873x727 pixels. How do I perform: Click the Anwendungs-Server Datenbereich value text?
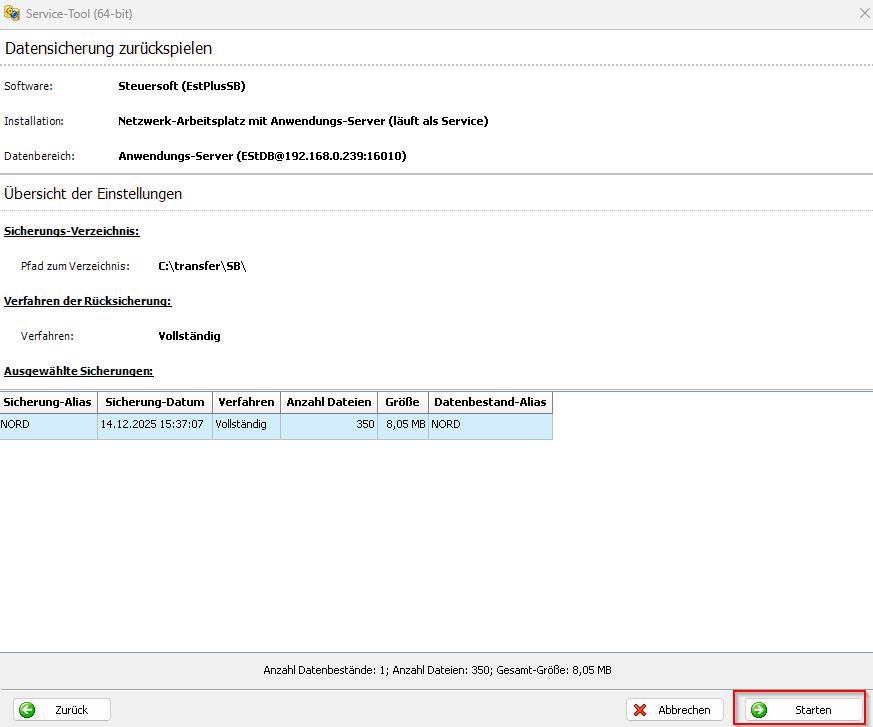point(262,156)
